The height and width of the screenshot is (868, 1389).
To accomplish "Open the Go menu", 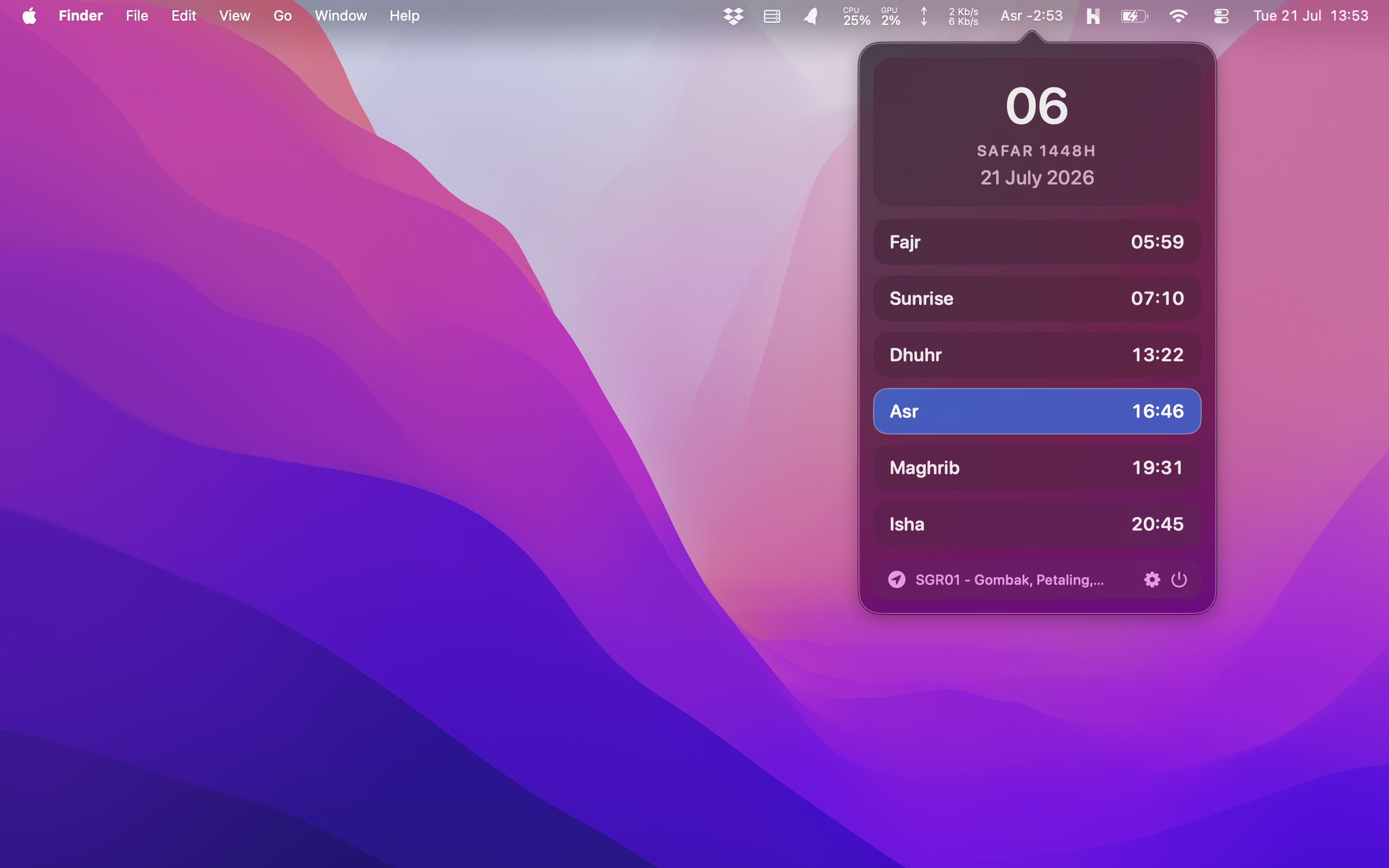I will coord(282,16).
